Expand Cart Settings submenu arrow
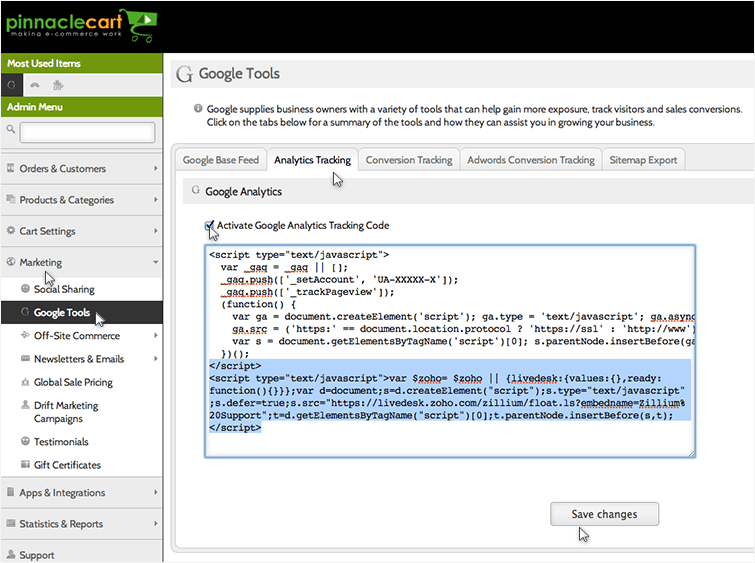Viewport: 755px width, 563px height. [x=156, y=231]
